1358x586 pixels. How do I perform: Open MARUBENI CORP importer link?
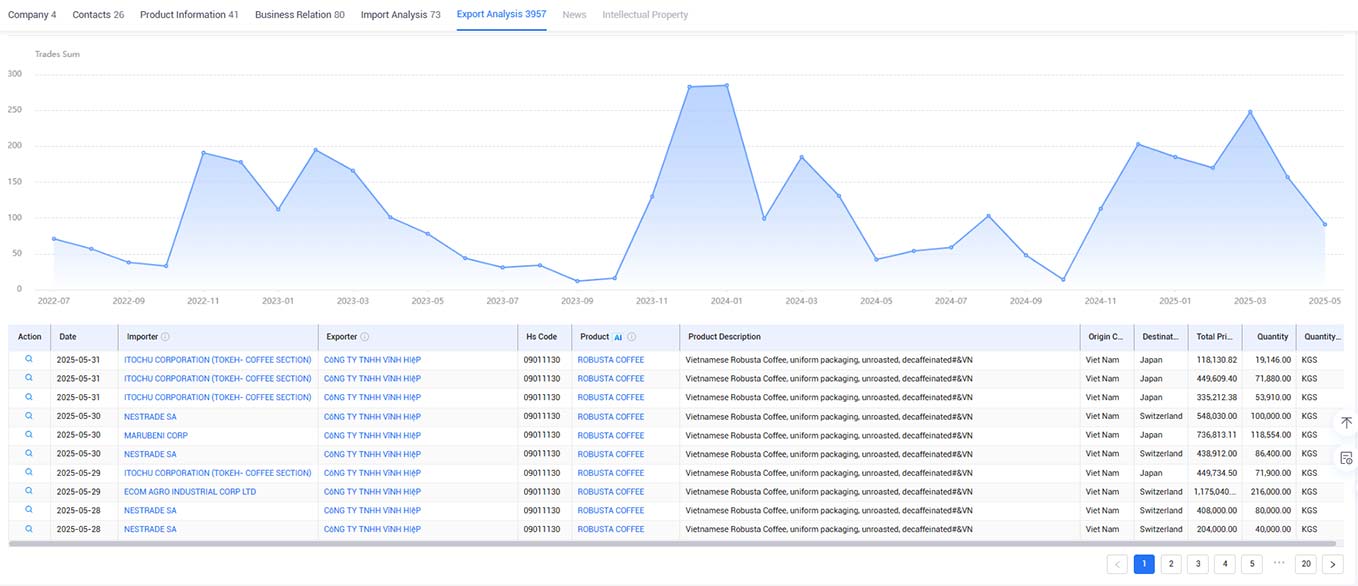click(x=156, y=435)
